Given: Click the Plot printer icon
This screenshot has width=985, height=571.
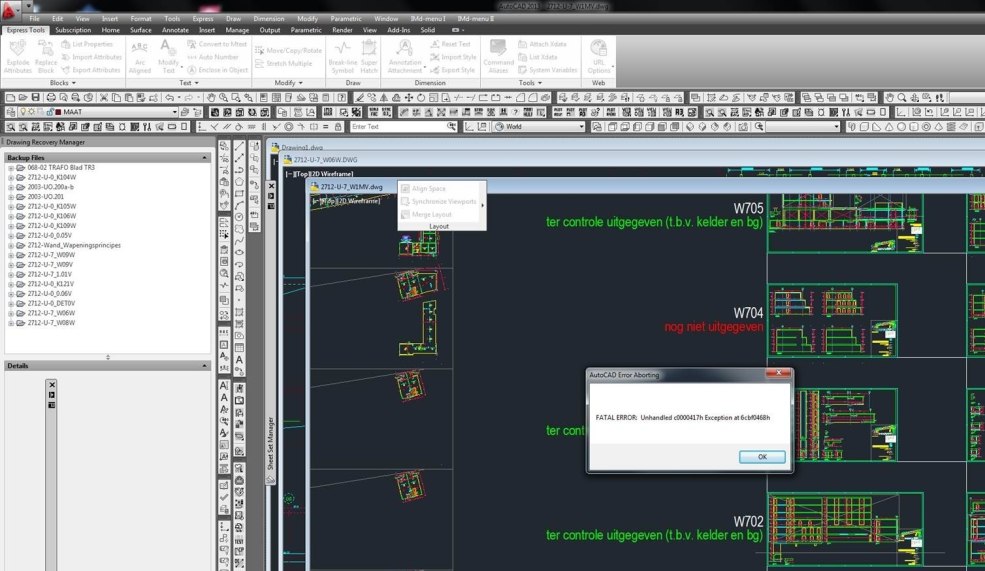Looking at the screenshot, I should click(x=51, y=97).
